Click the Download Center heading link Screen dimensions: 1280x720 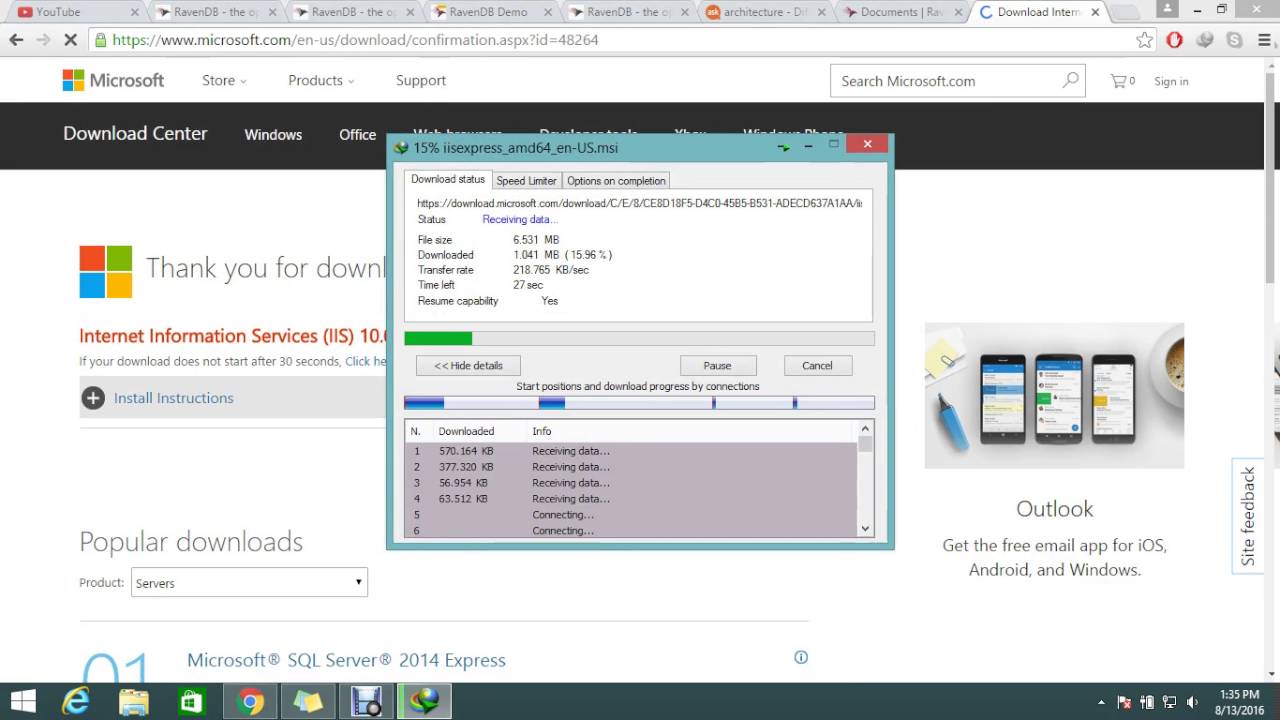point(135,133)
